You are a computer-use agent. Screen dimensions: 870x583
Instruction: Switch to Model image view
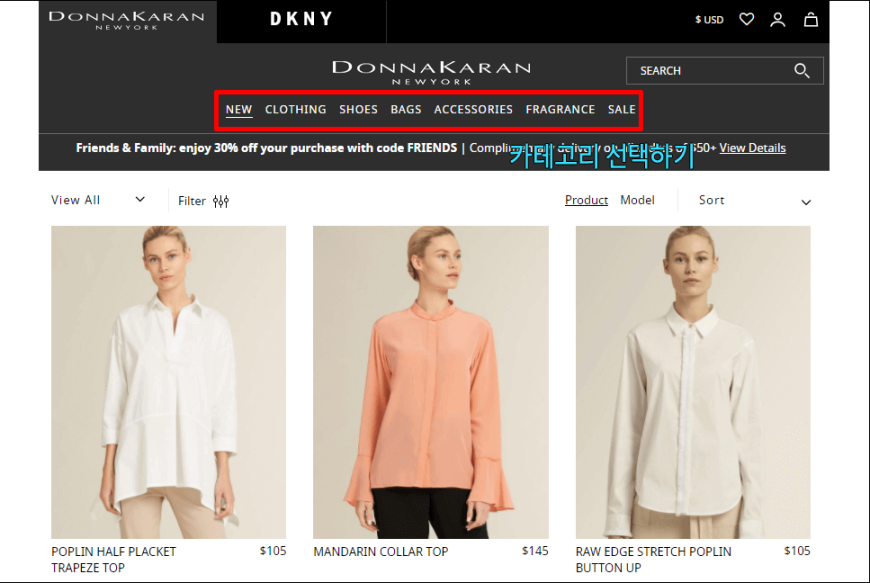[x=638, y=200]
